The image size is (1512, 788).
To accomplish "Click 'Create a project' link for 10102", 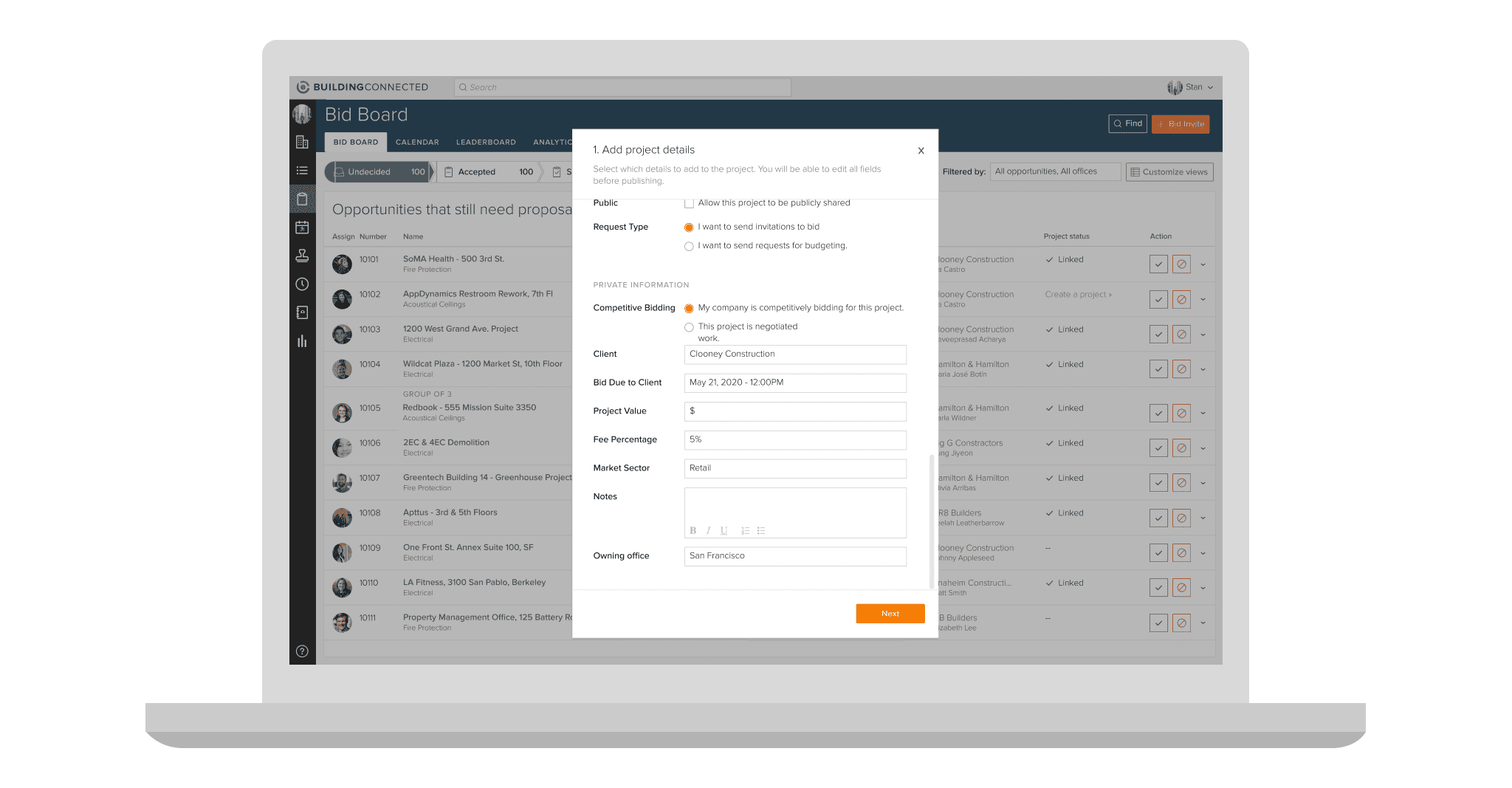I will click(1078, 295).
